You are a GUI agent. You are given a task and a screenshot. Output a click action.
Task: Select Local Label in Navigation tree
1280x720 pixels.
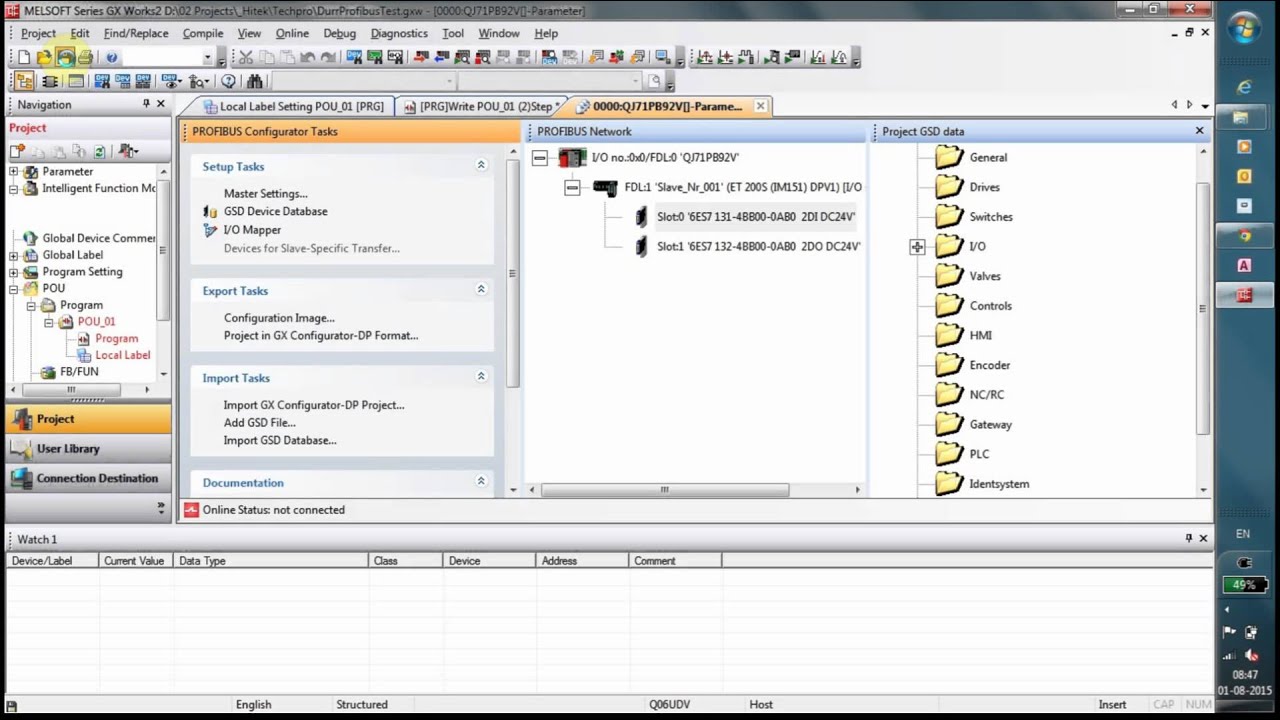123,355
